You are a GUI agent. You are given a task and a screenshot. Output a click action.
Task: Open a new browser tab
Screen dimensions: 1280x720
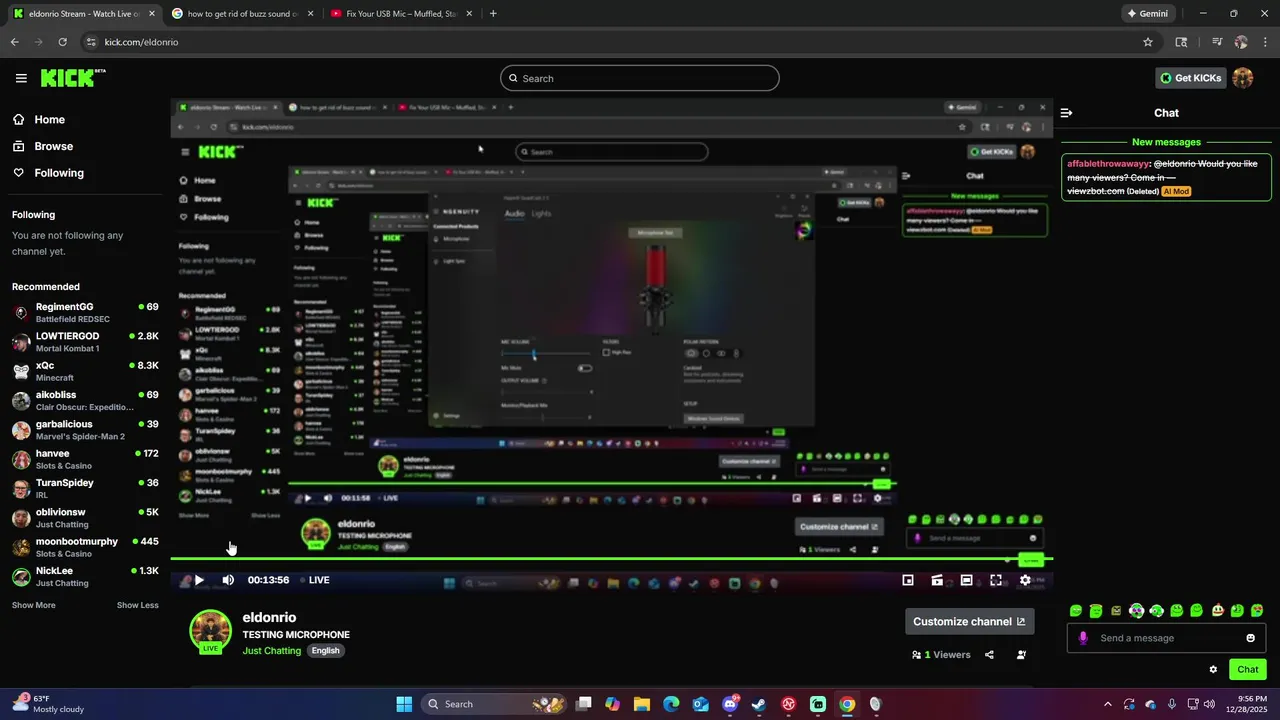(x=493, y=14)
